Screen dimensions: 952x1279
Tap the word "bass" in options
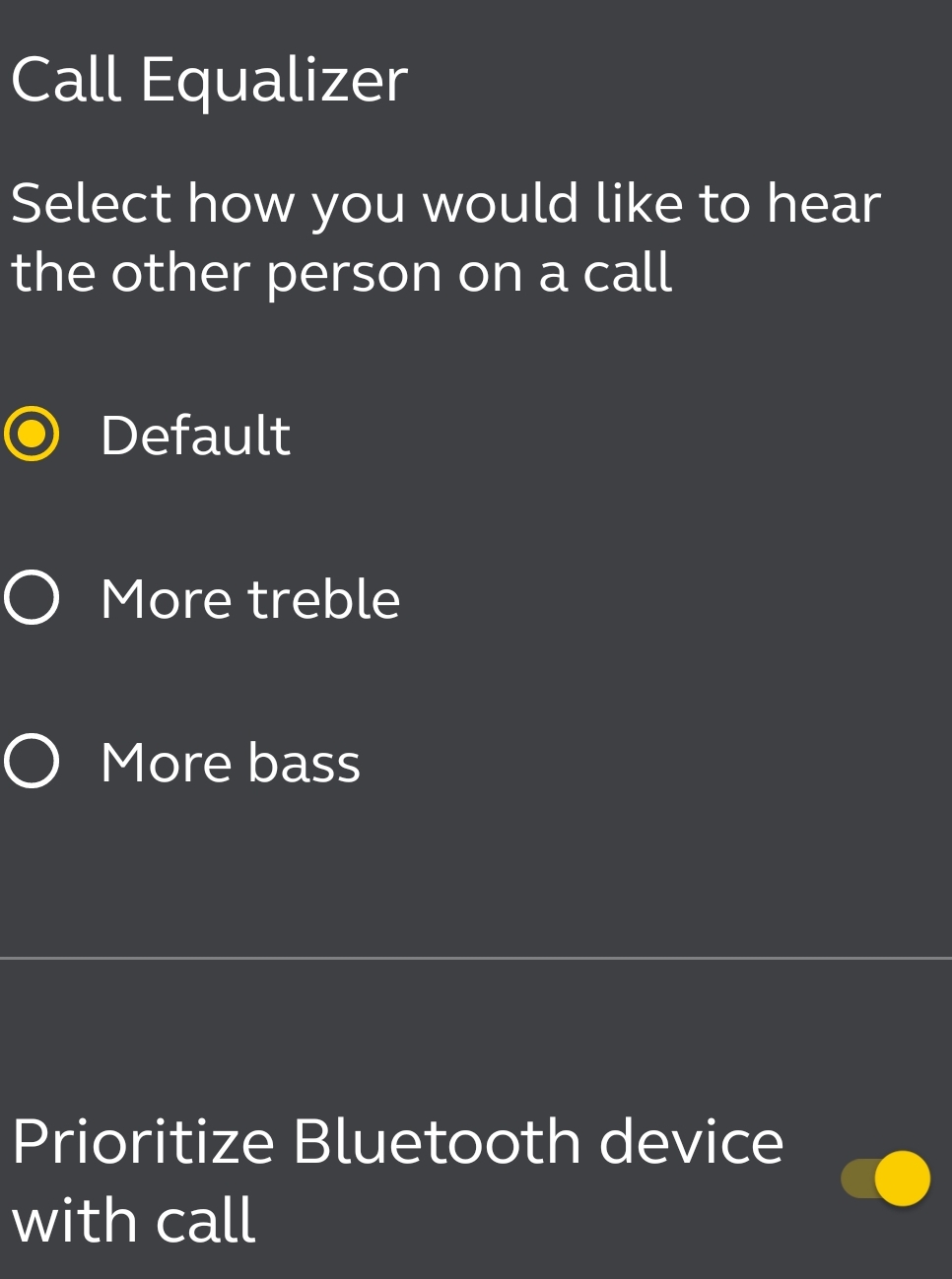click(304, 763)
